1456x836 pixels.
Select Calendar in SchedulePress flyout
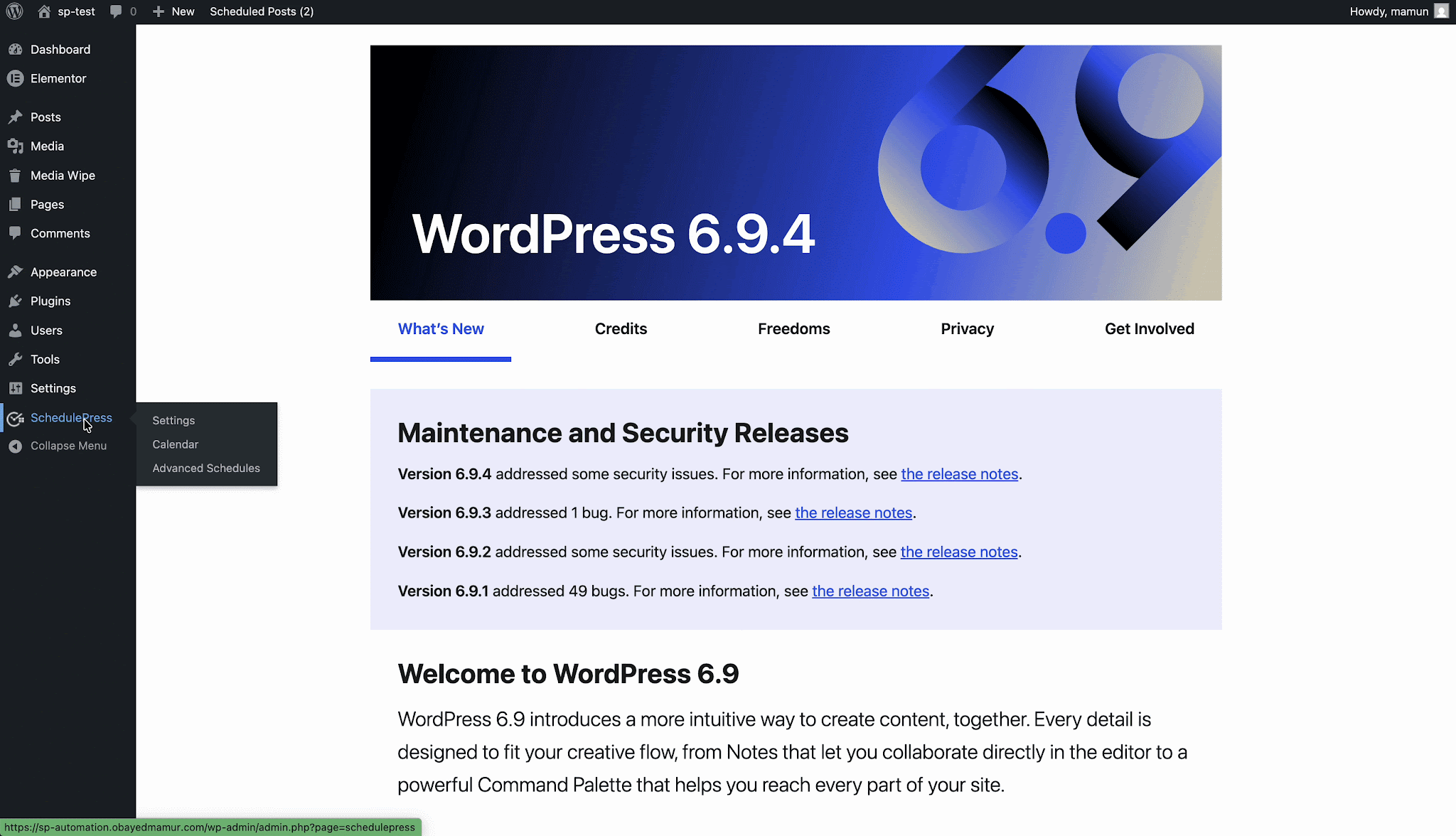[175, 444]
